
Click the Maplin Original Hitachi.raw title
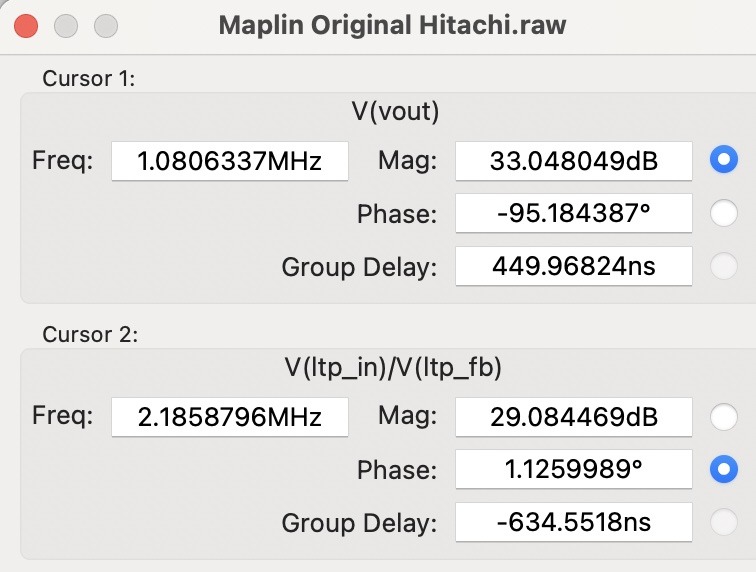(x=392, y=25)
